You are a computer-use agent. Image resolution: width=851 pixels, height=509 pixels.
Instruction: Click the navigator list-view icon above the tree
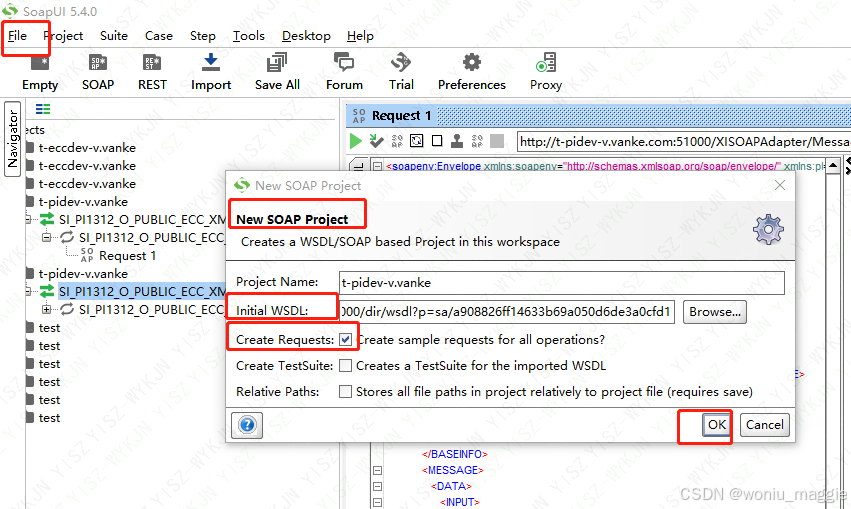(x=43, y=109)
